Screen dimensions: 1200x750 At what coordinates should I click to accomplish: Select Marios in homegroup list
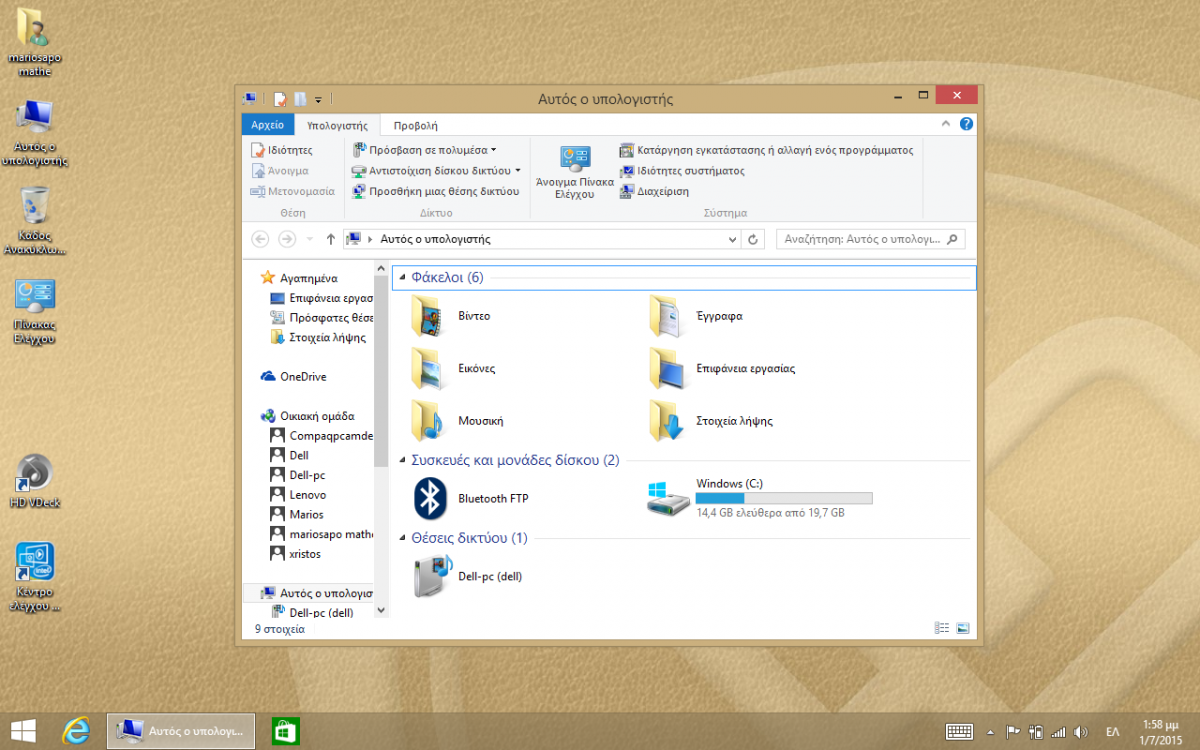(x=306, y=514)
